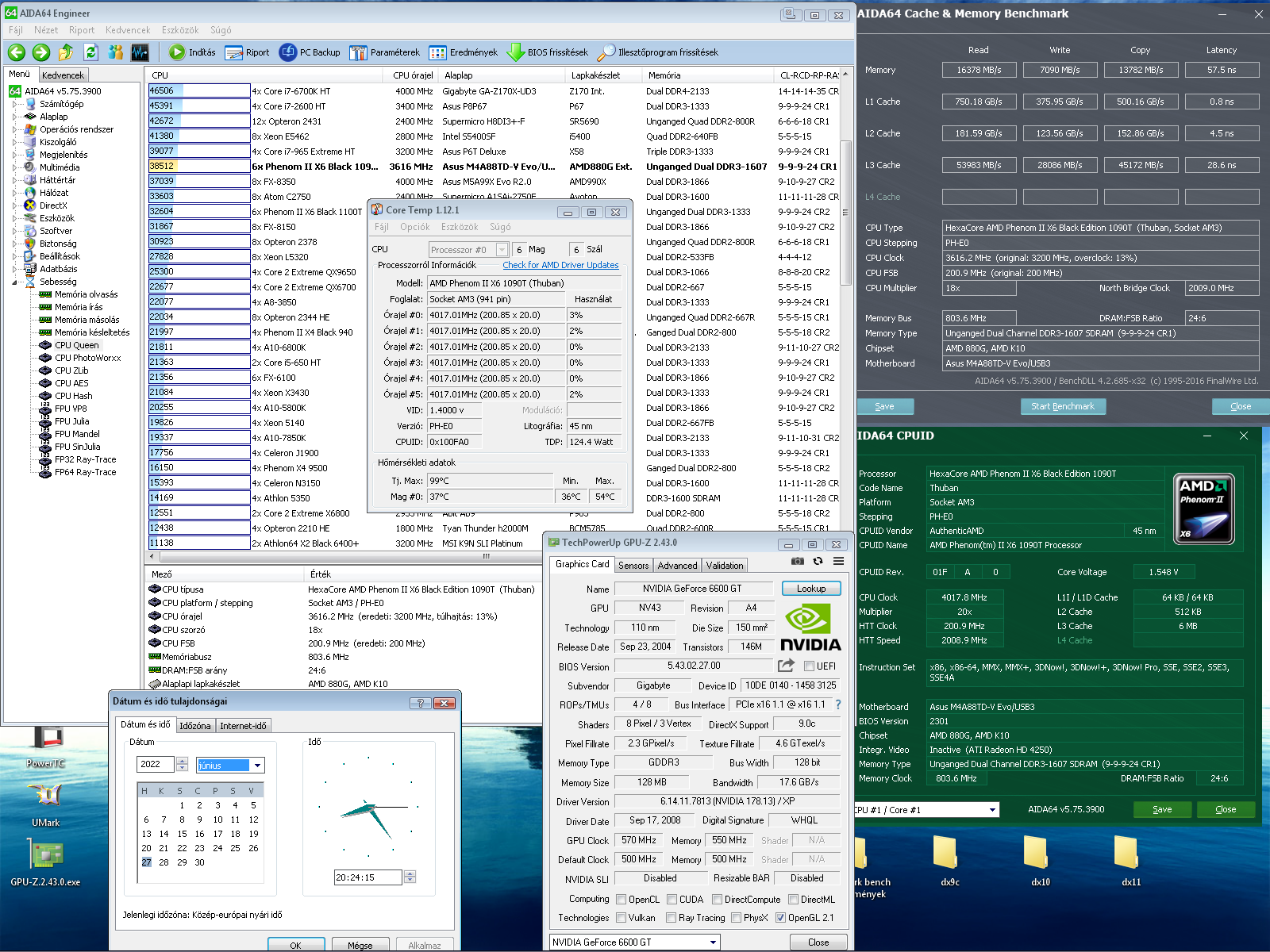Select FPU Mandel benchmark in the tree

(x=77, y=434)
